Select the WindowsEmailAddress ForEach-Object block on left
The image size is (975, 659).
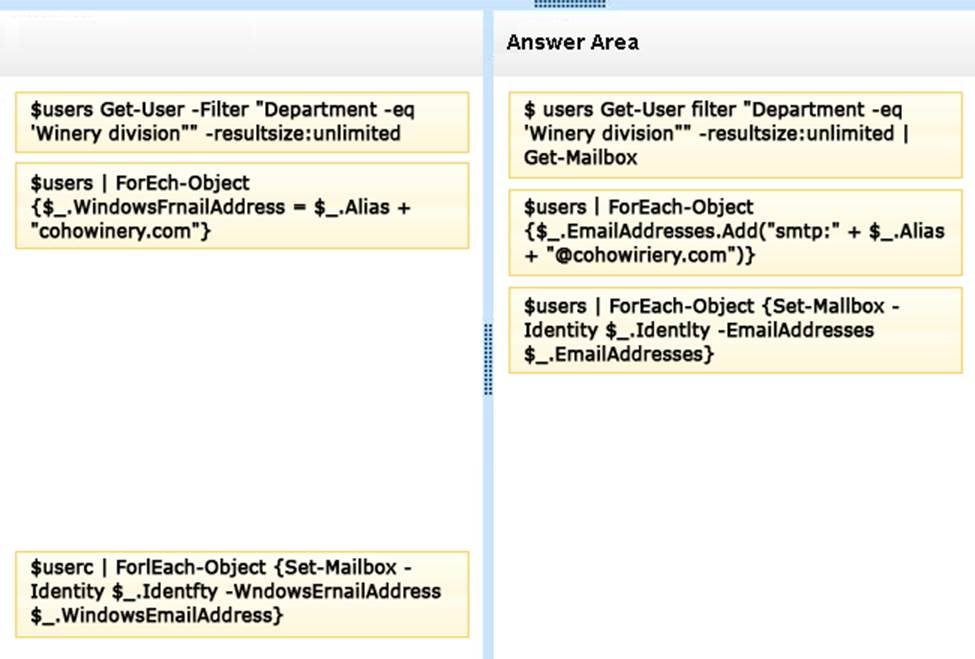(241, 206)
